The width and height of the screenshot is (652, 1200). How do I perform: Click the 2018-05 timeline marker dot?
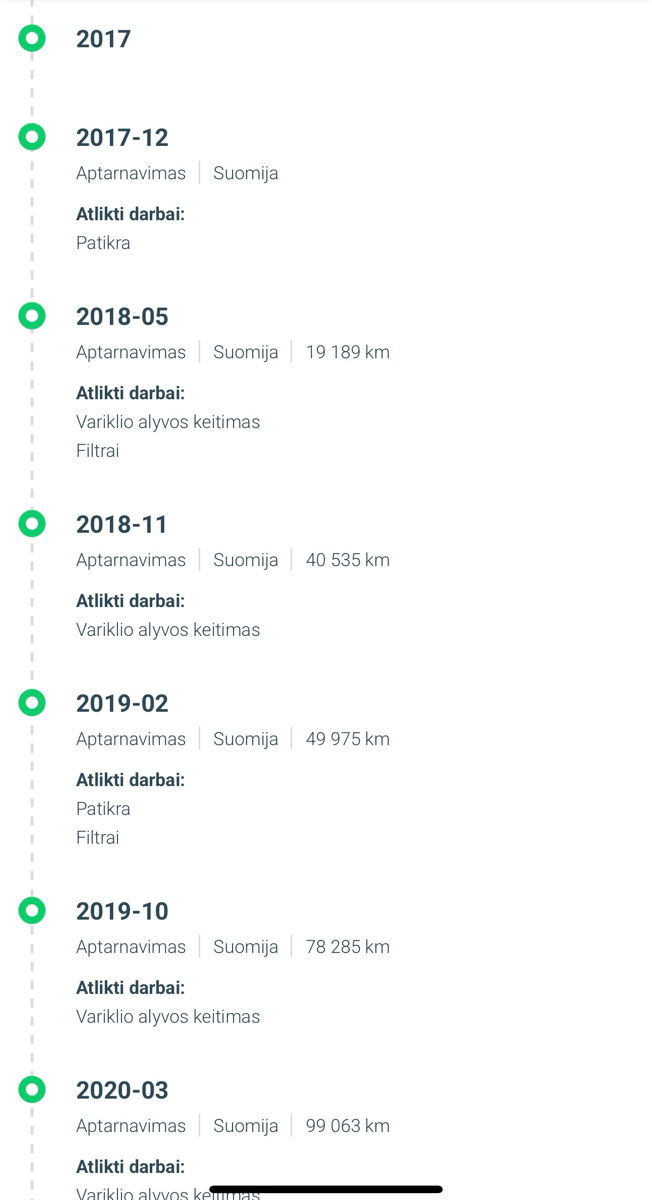[x=32, y=316]
